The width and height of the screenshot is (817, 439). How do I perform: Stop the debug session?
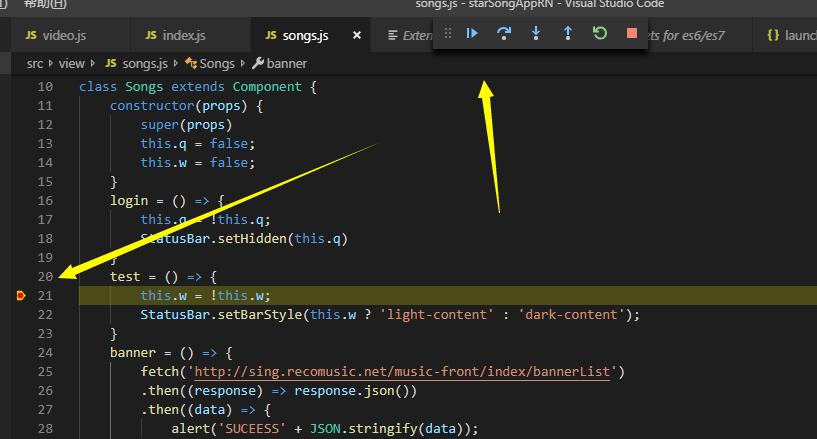click(632, 34)
